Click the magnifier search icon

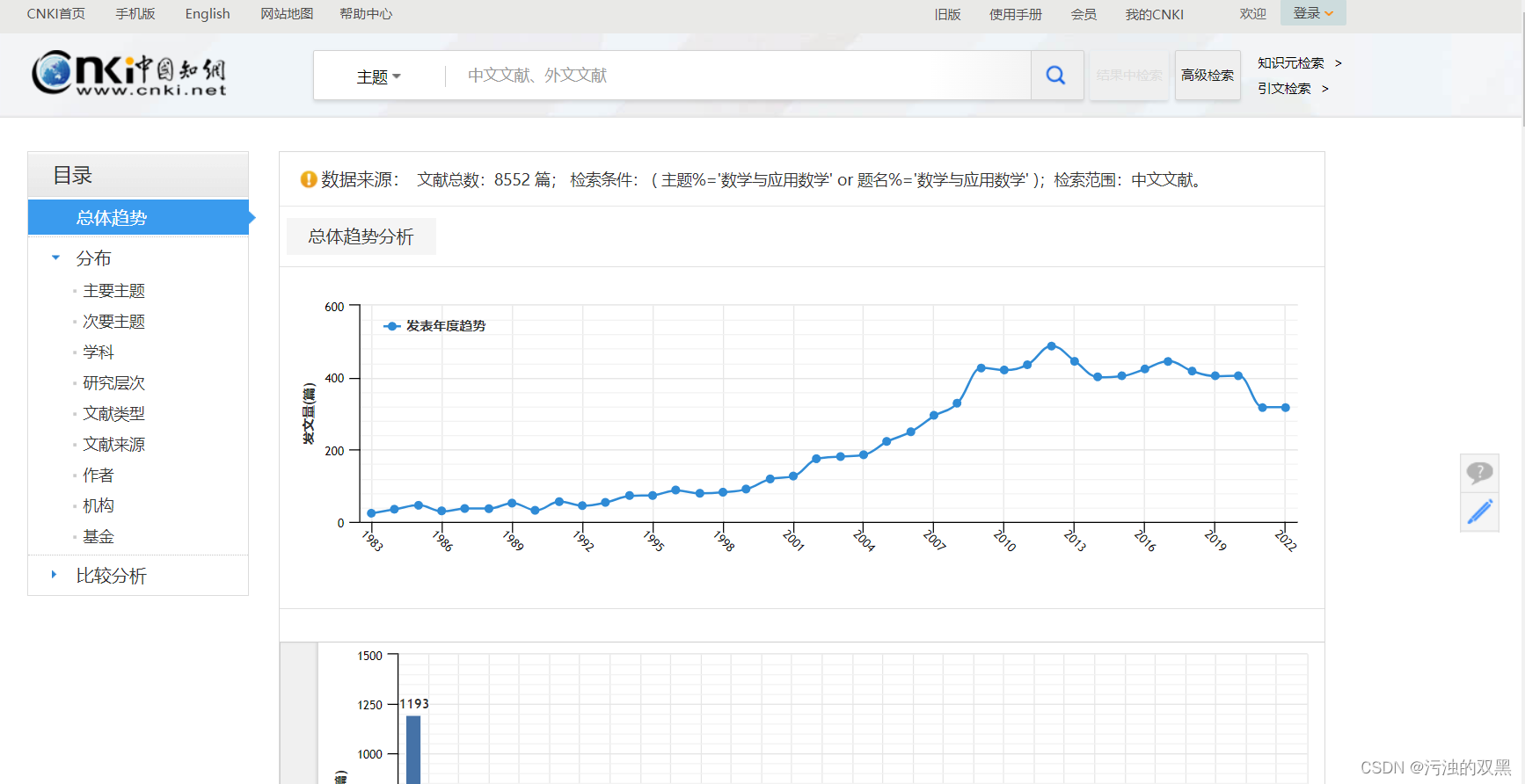click(x=1056, y=76)
